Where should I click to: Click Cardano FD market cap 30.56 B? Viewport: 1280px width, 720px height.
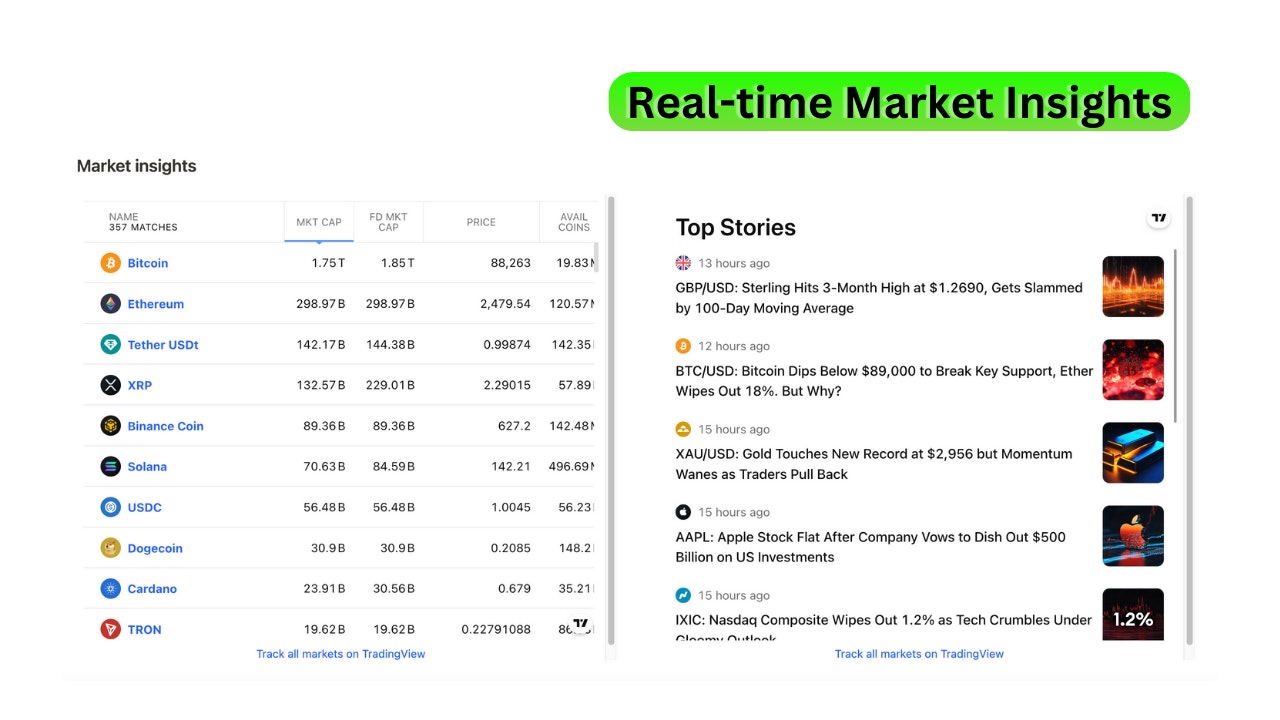pyautogui.click(x=393, y=589)
